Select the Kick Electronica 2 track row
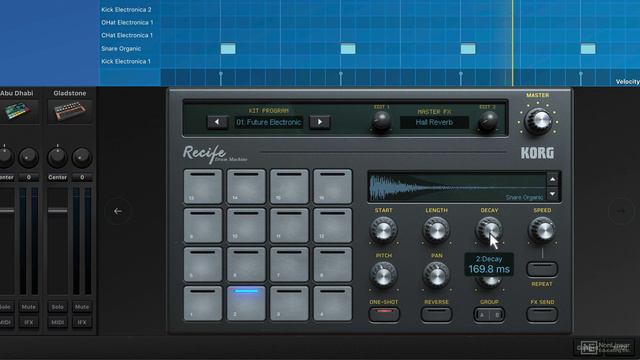640x360 pixels. click(x=126, y=9)
